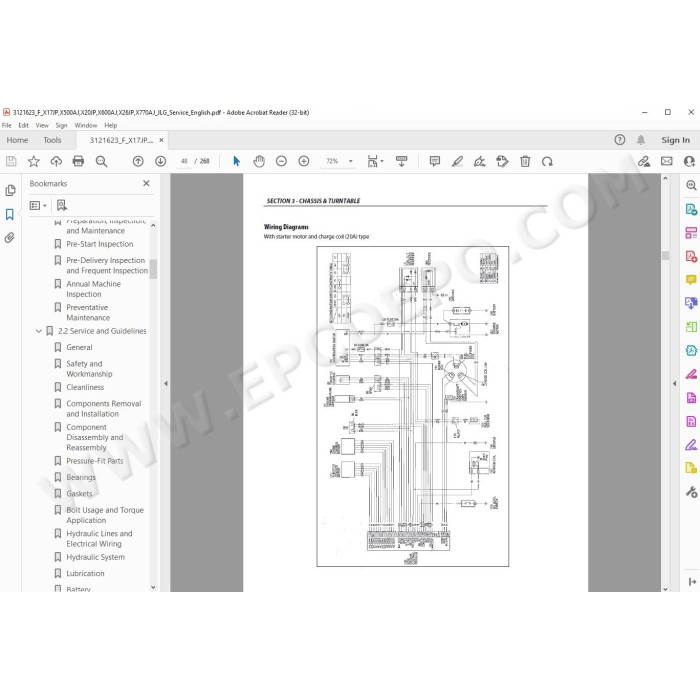
Task: Click the Save file icon
Action: click(x=11, y=161)
